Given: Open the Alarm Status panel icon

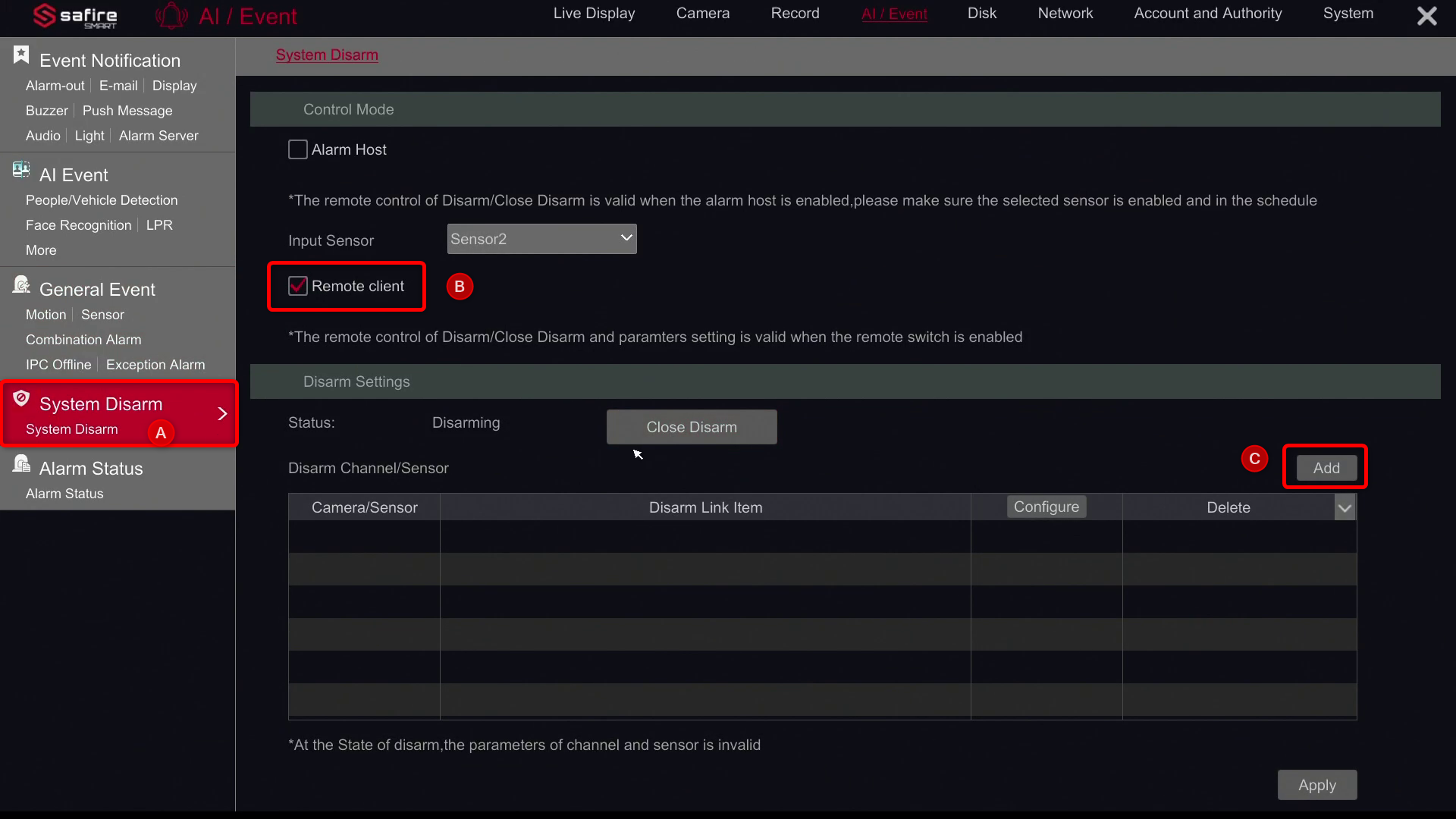Looking at the screenshot, I should pyautogui.click(x=20, y=462).
